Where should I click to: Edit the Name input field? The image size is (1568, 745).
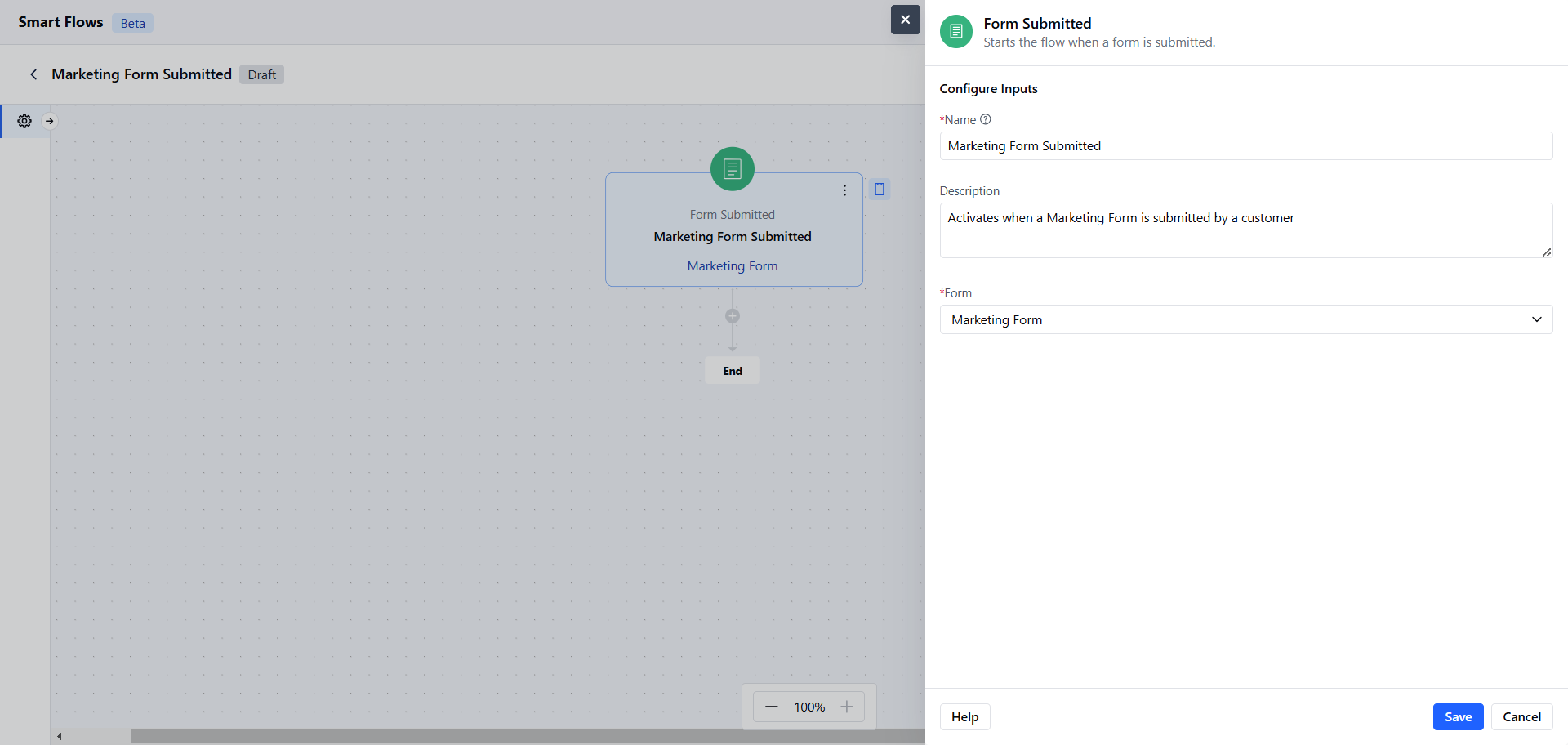pos(1246,146)
